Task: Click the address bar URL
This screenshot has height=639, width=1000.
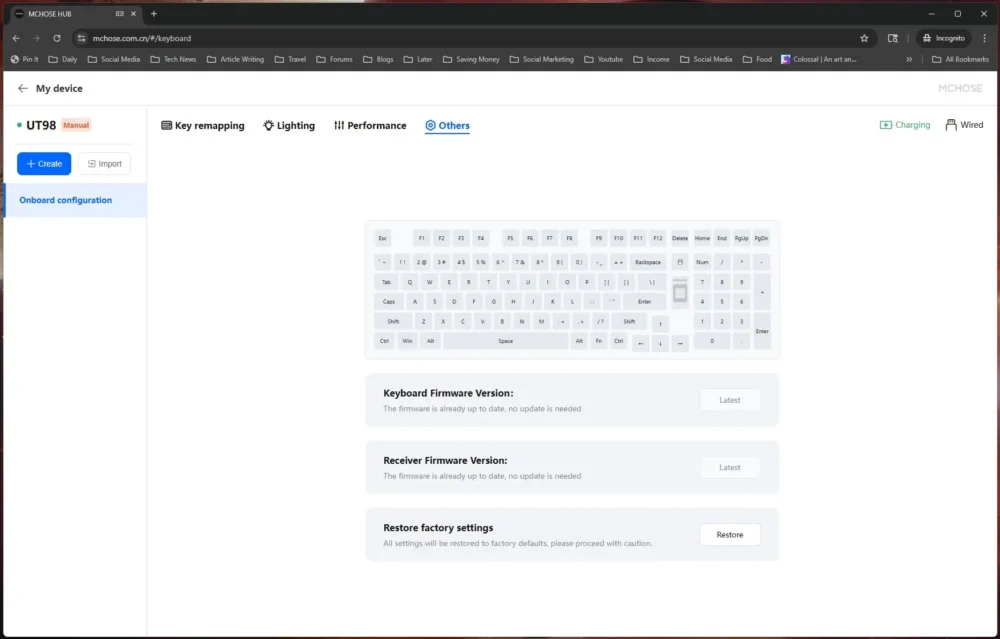Action: (142, 38)
